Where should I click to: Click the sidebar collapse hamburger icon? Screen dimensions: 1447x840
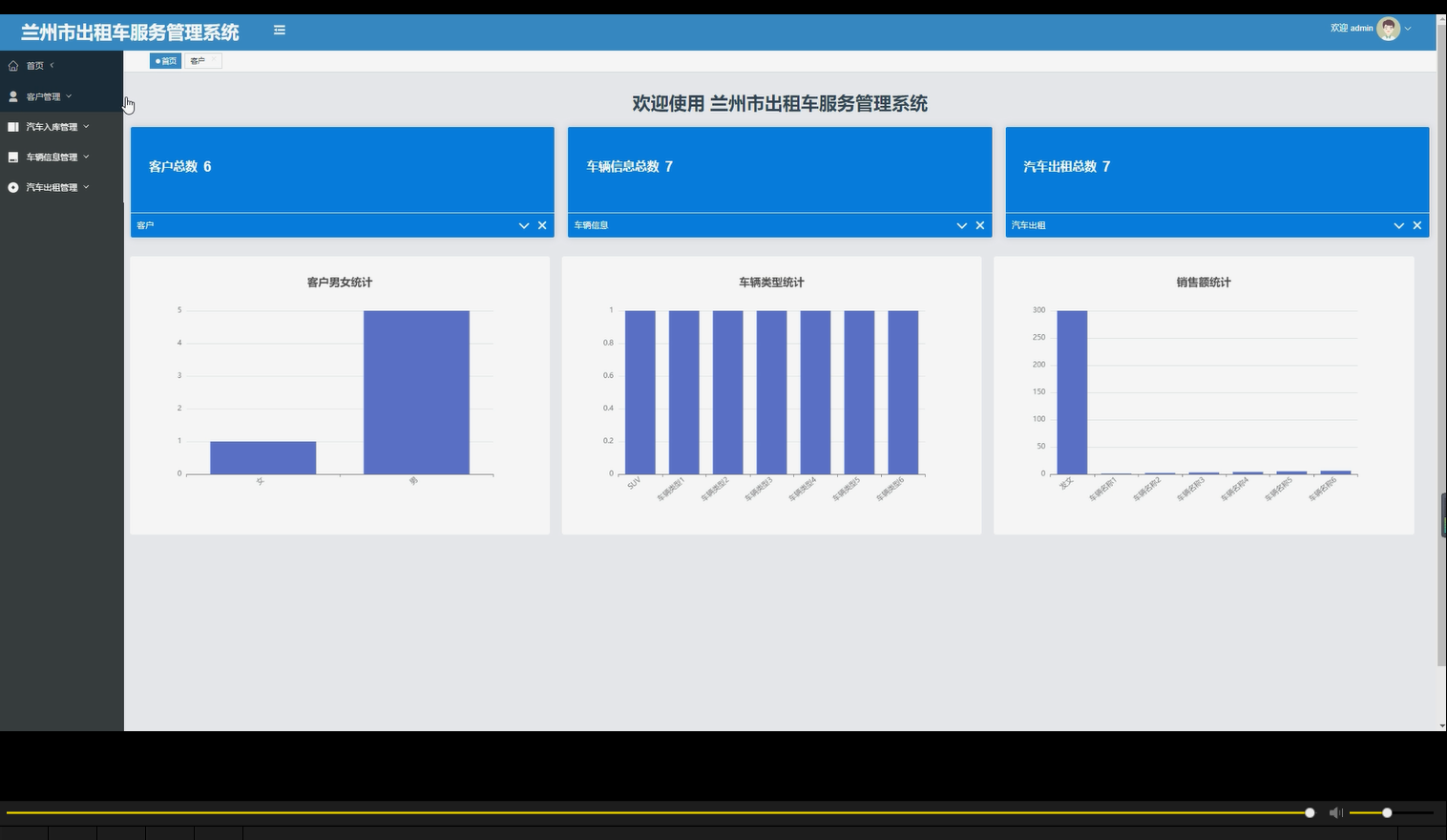click(279, 30)
